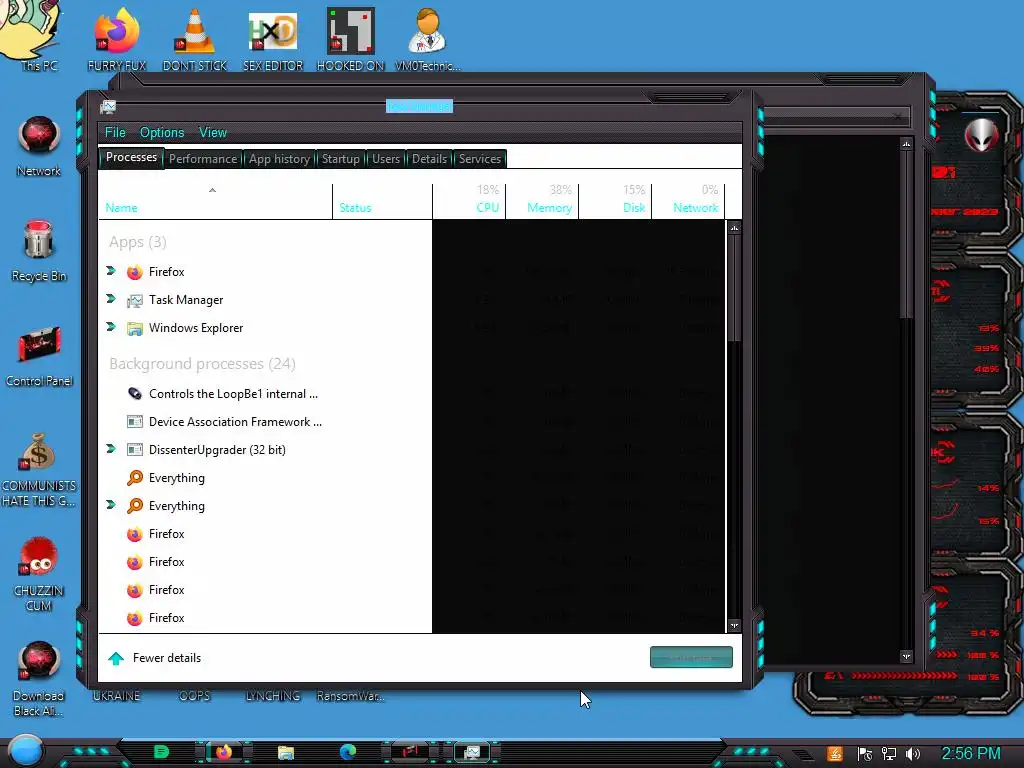Image resolution: width=1024 pixels, height=768 pixels.
Task: Open the green Dissenter taskbar icon
Action: (x=161, y=752)
